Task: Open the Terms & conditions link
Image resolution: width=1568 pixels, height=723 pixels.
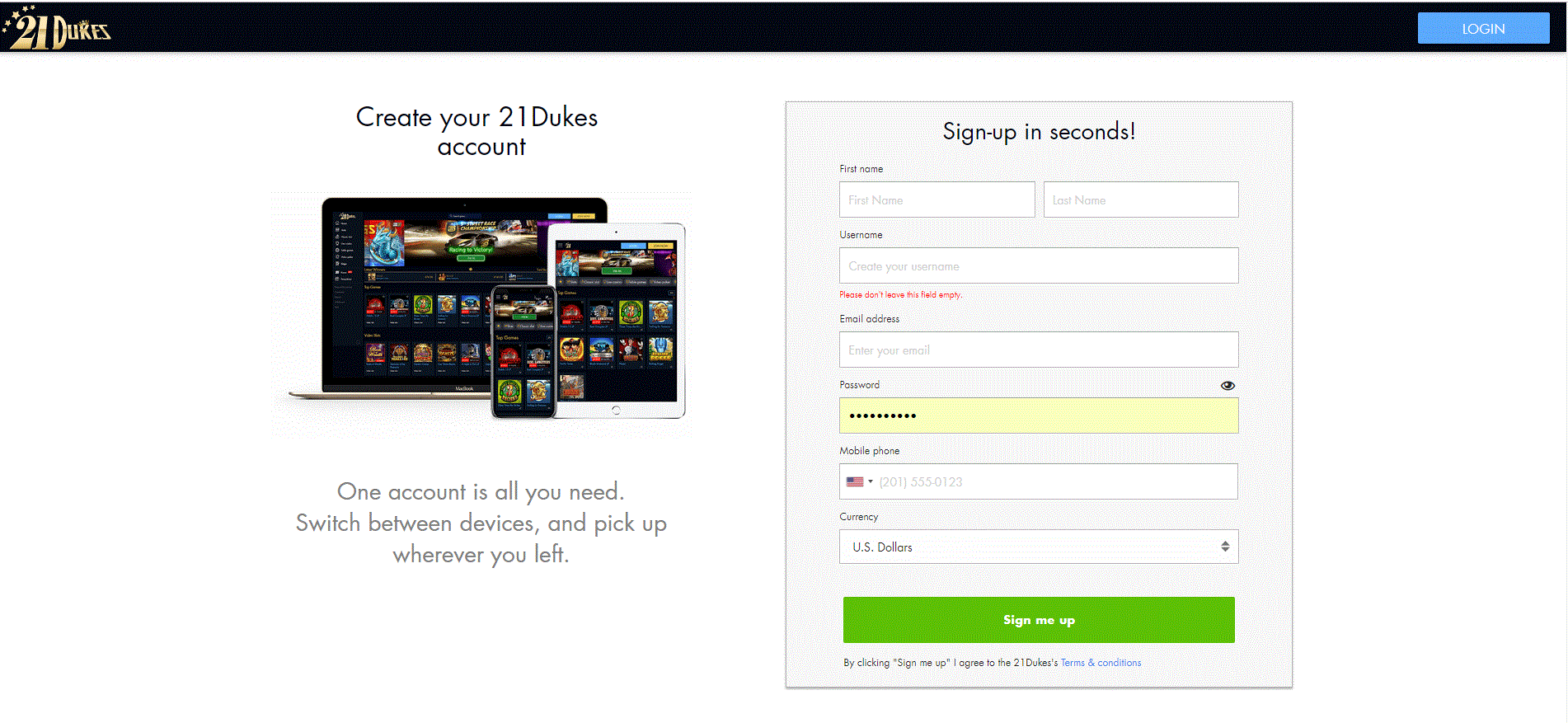Action: pos(1101,663)
